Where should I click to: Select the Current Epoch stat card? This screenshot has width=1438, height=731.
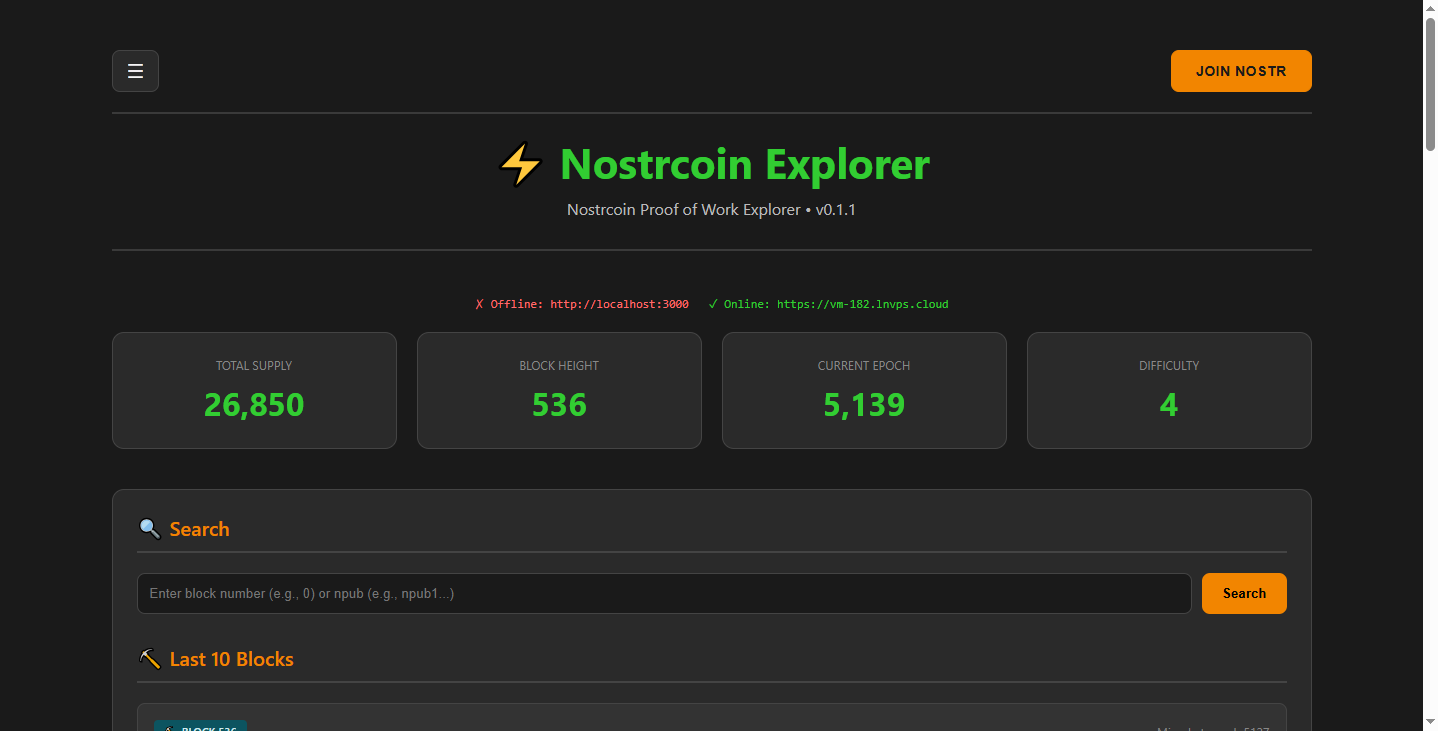click(864, 390)
